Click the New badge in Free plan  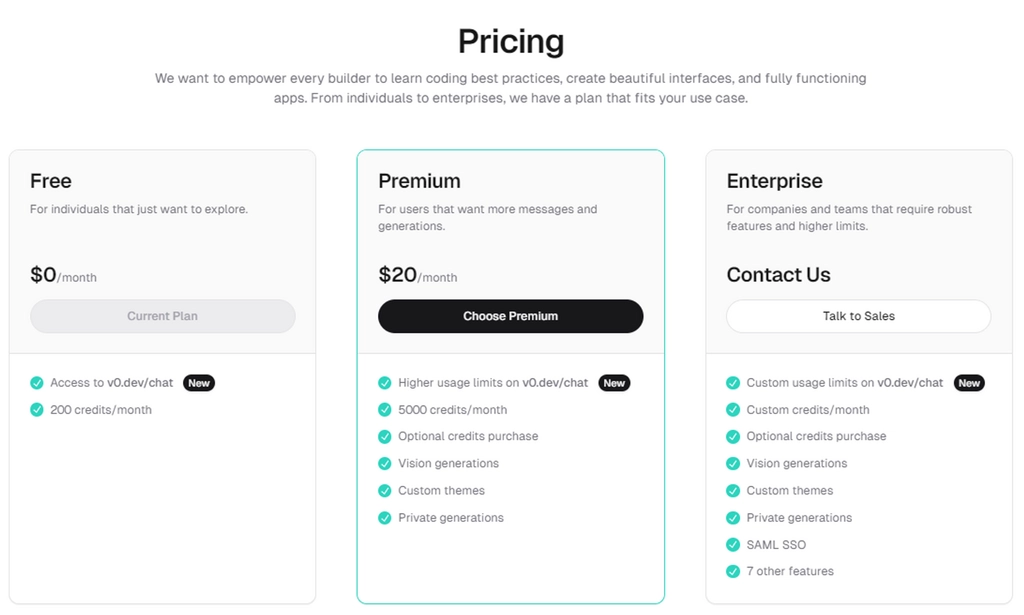199,383
